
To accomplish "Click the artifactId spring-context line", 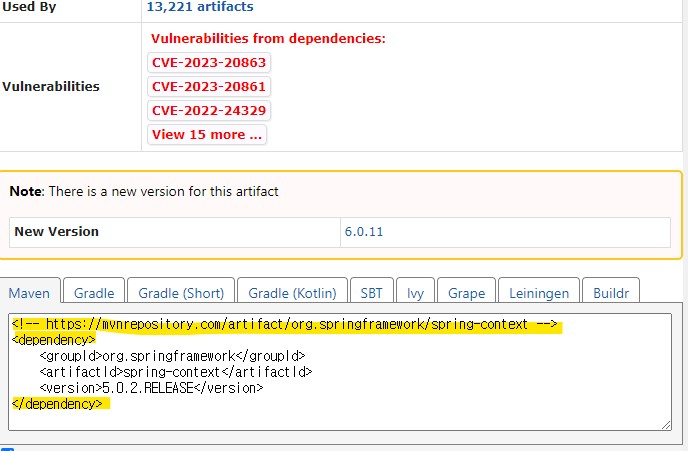I will point(176,372).
